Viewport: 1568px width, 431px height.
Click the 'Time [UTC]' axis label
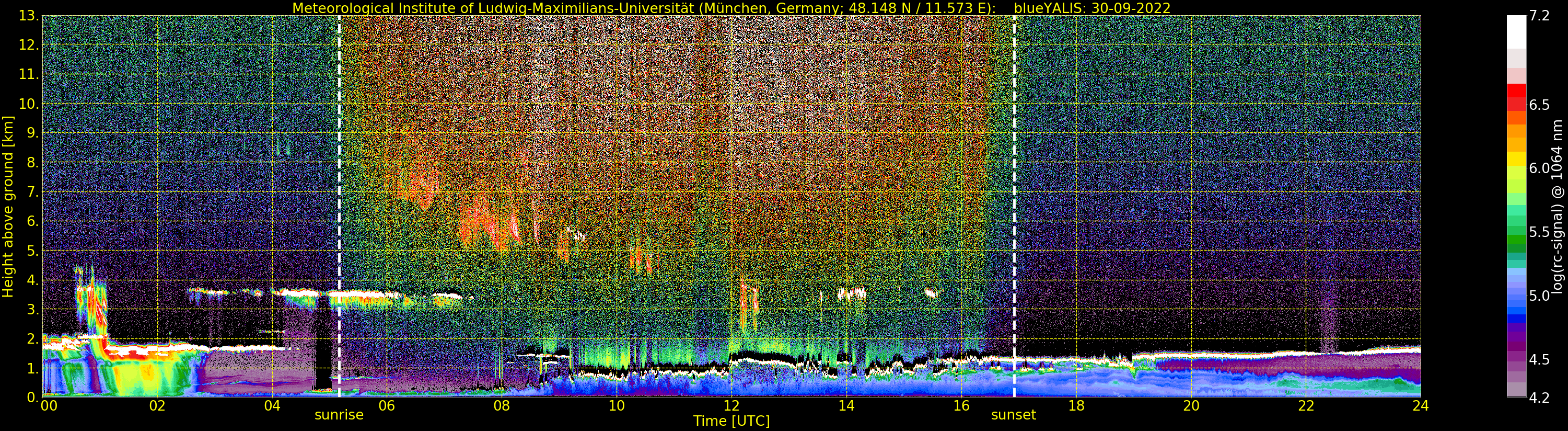point(731,421)
